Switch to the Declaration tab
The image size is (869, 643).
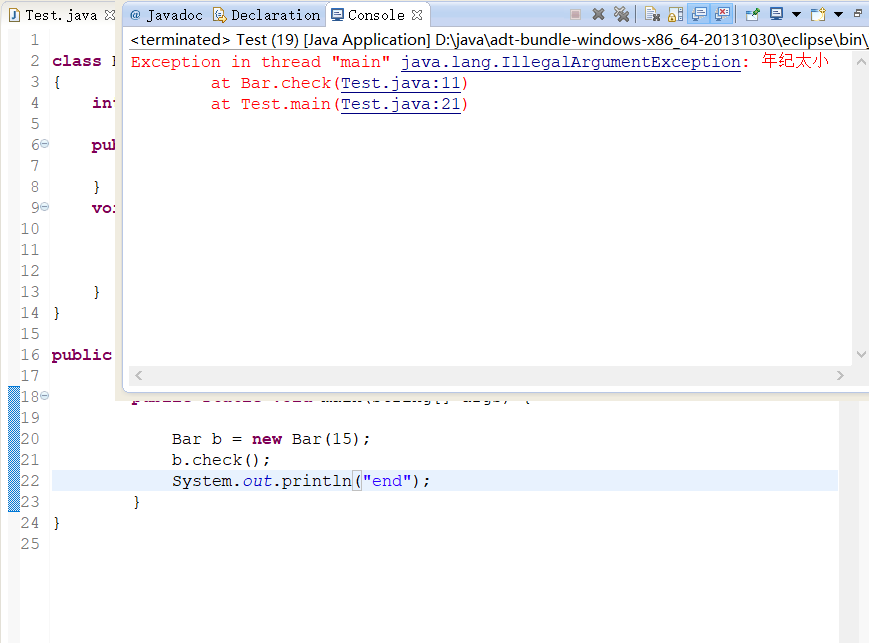tap(265, 14)
